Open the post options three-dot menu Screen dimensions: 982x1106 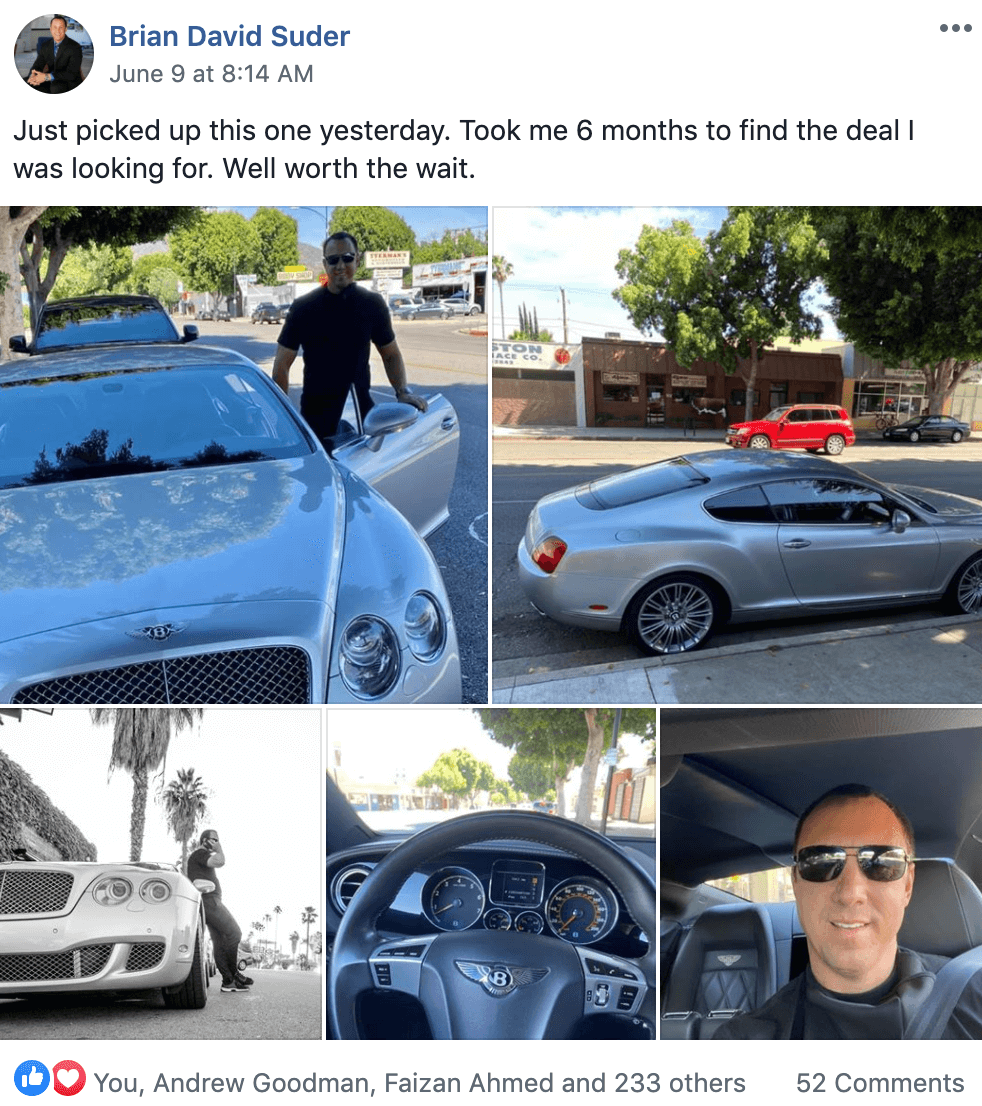955,28
